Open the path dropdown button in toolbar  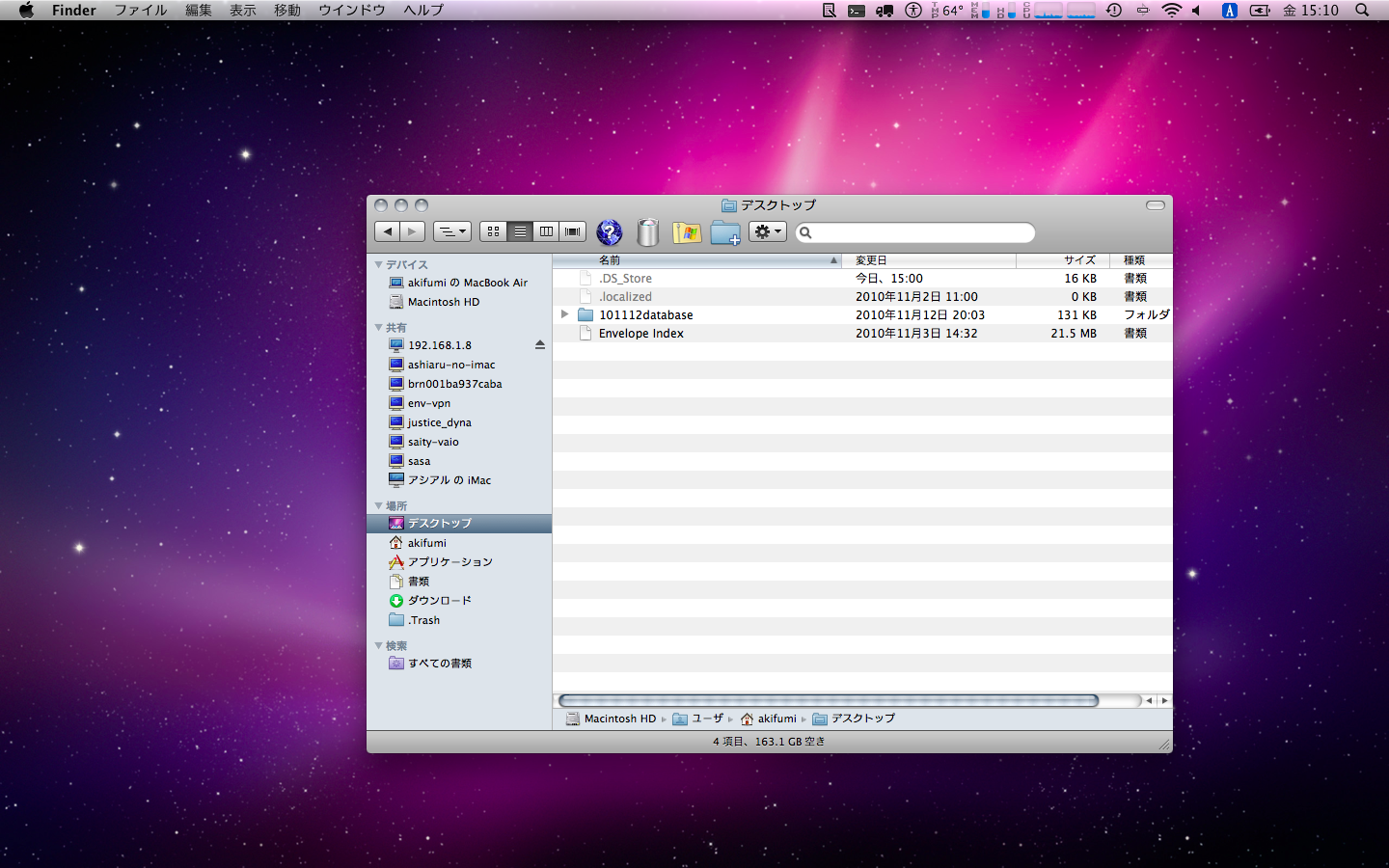coord(451,231)
